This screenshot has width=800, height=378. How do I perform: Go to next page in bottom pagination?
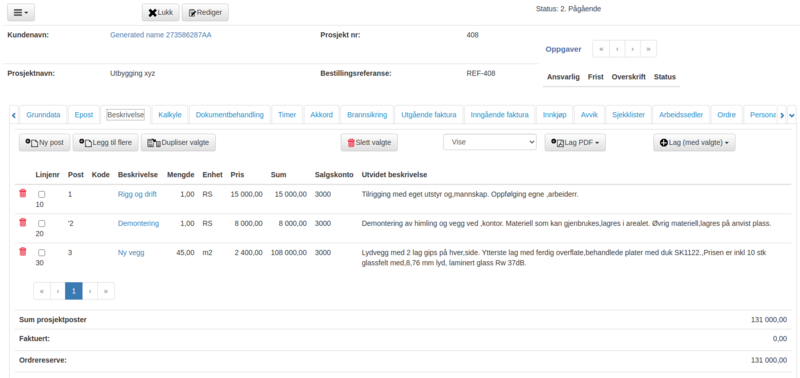coord(90,291)
